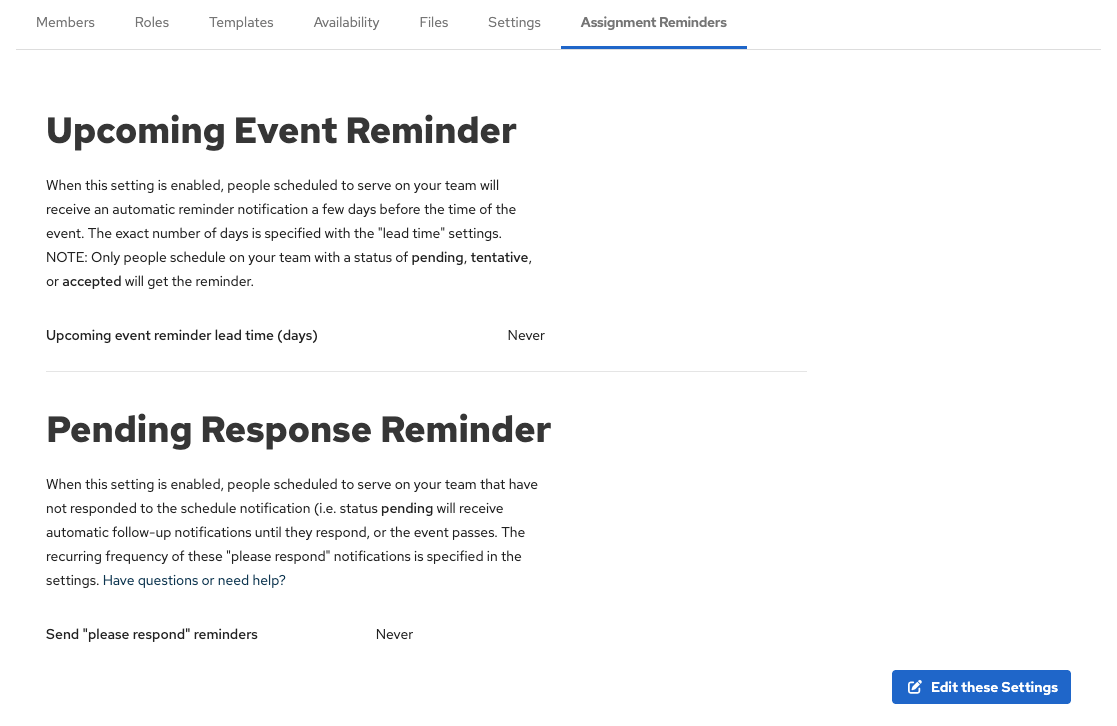Click the 'Upcoming event reminder lead time (days)' label

[182, 335]
